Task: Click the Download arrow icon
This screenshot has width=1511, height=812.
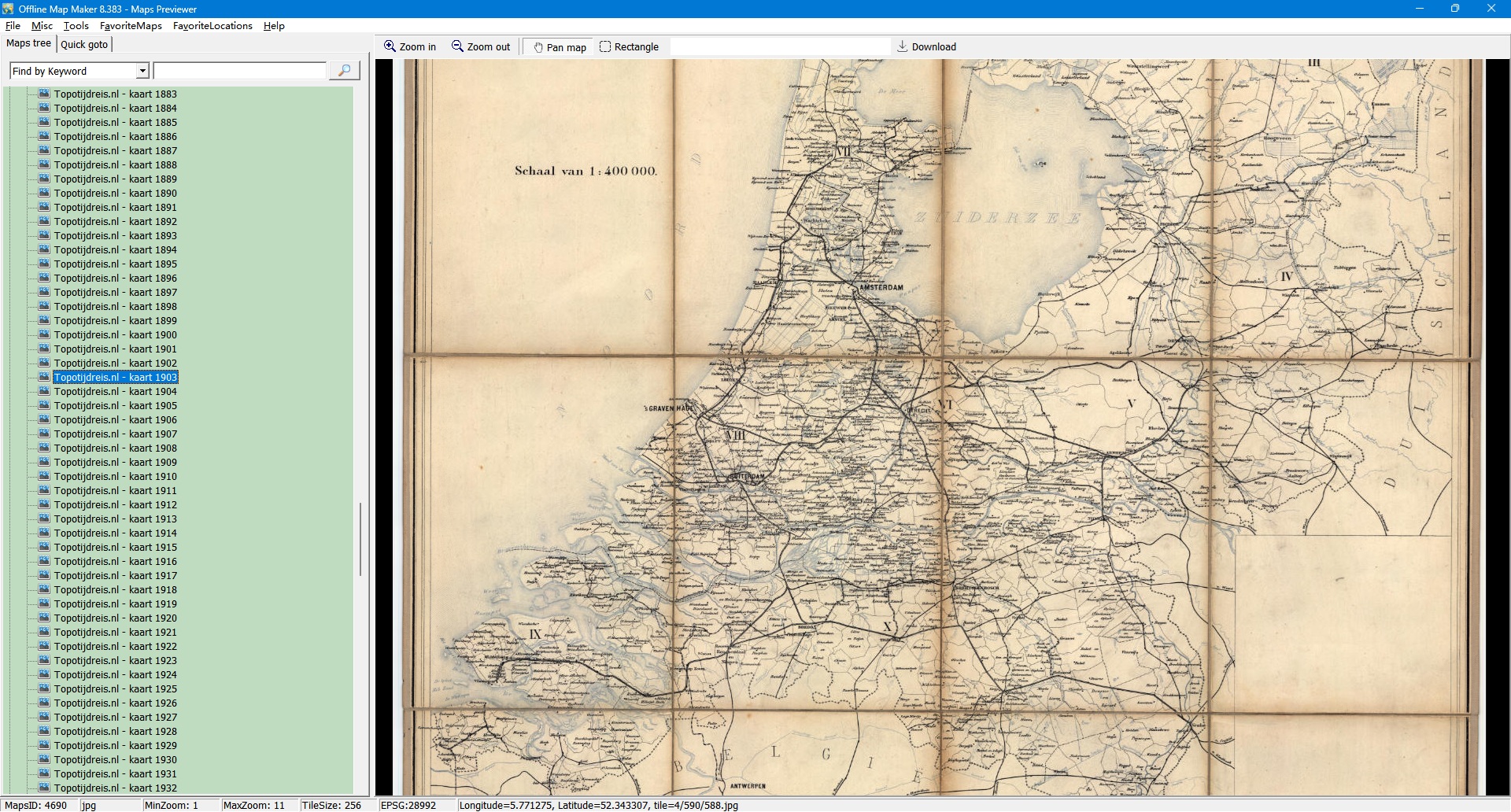Action: (903, 46)
